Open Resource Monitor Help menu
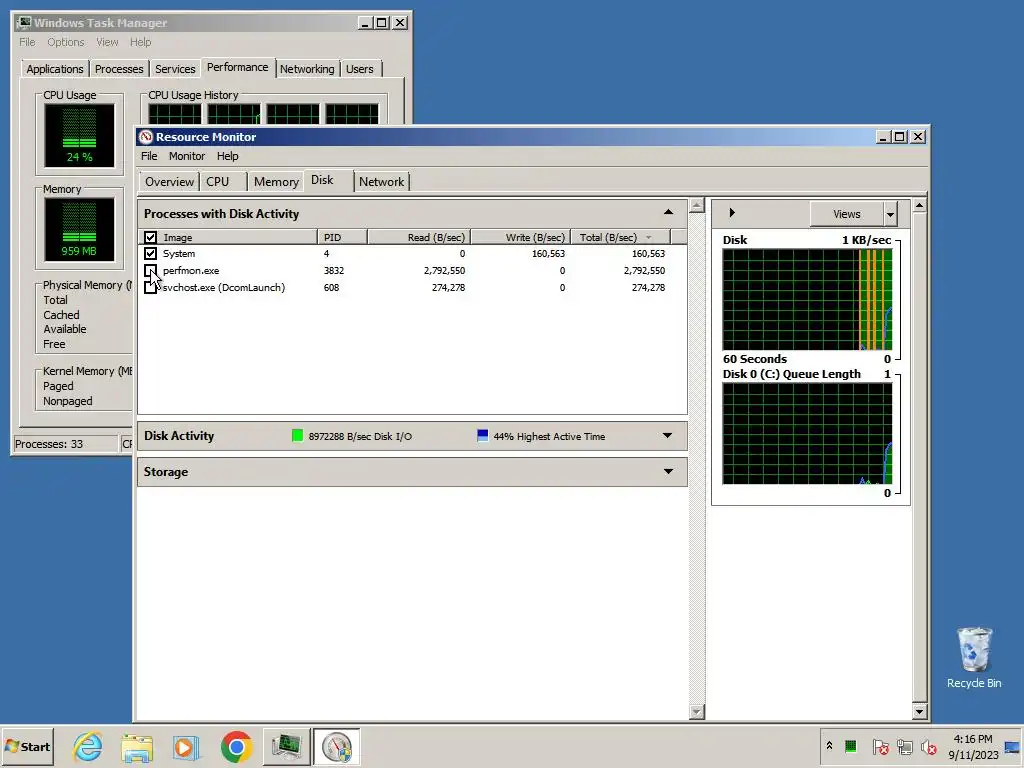 point(227,156)
